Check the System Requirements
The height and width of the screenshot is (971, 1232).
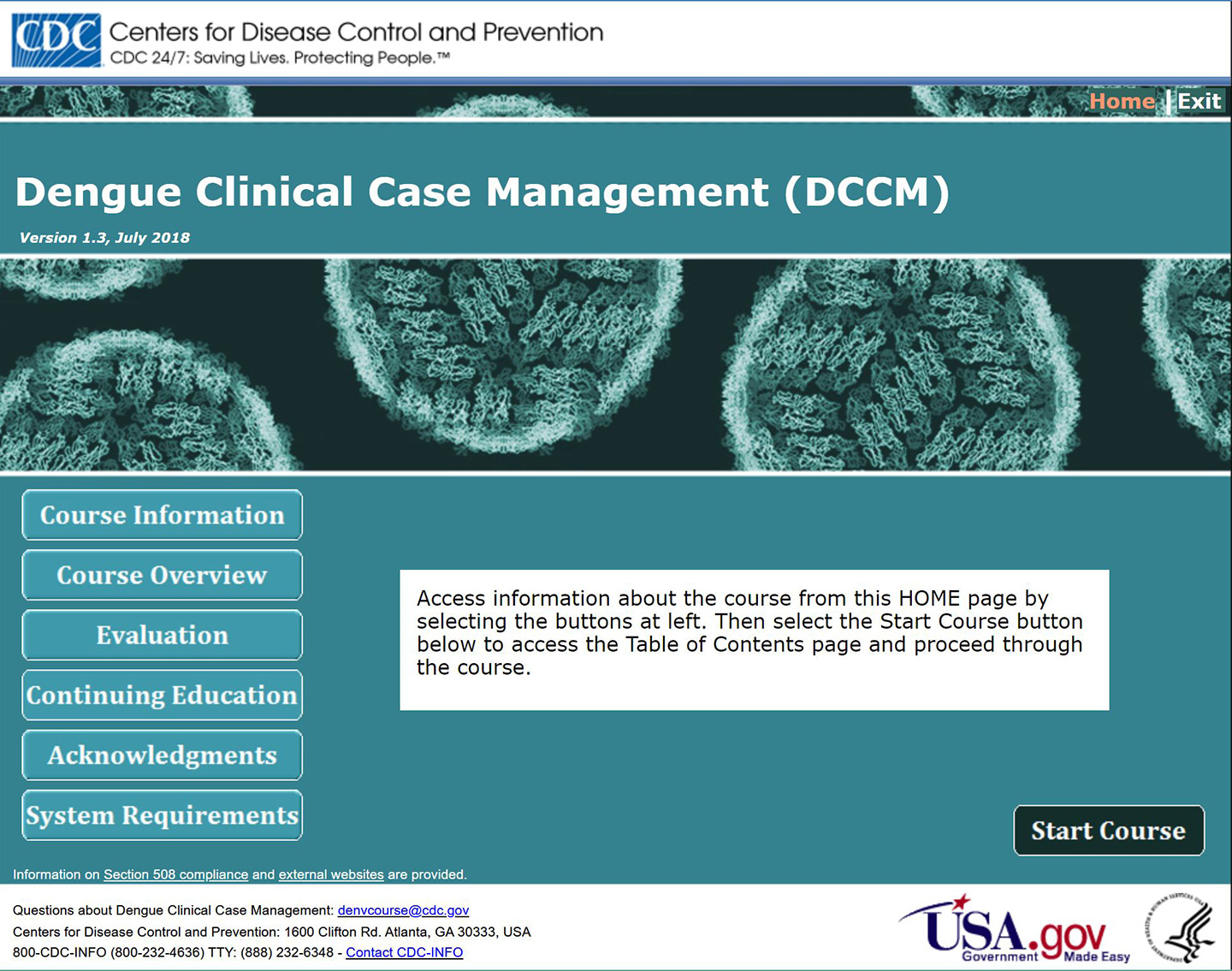click(162, 815)
